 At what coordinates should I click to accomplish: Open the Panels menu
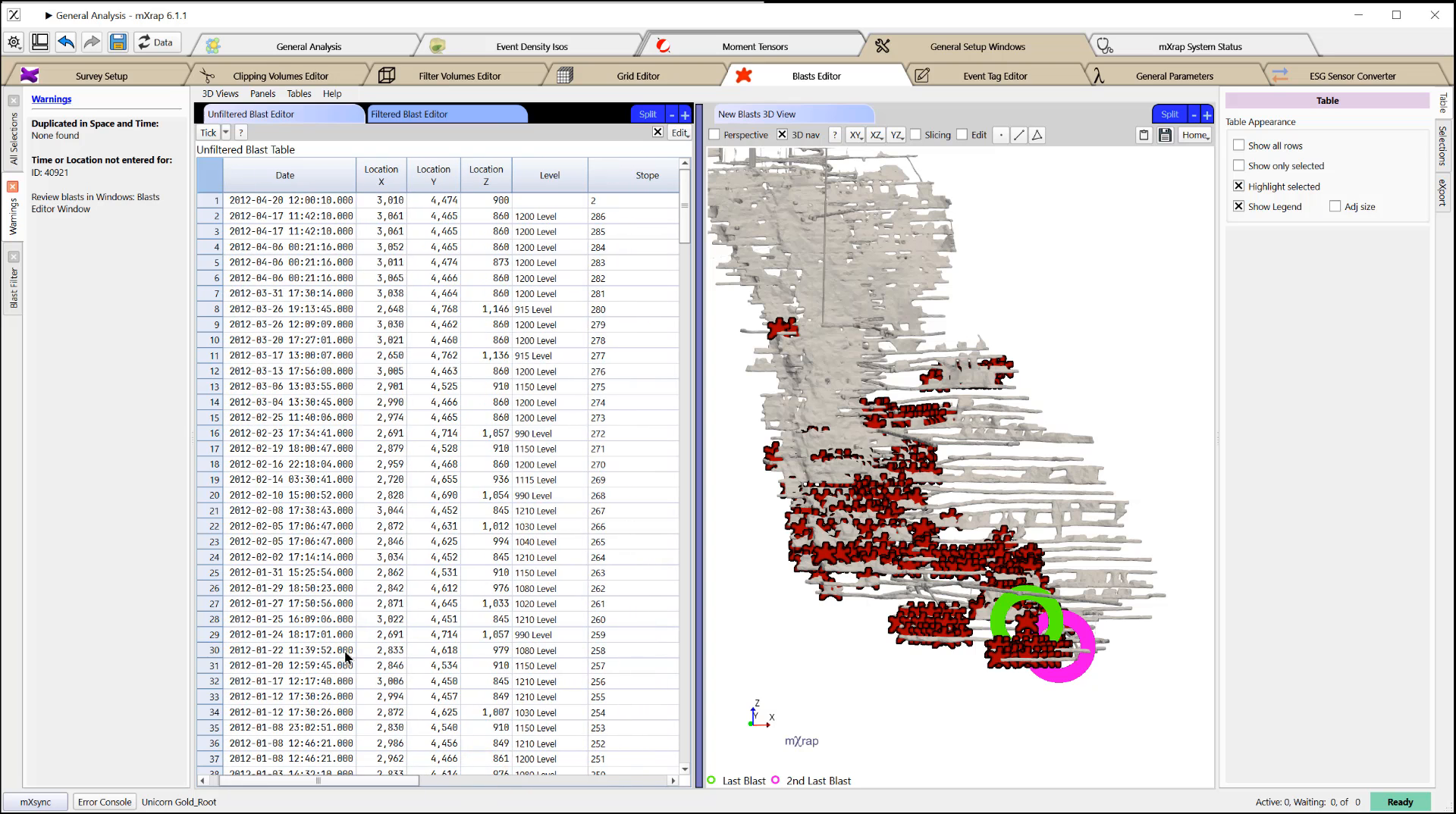tap(262, 94)
